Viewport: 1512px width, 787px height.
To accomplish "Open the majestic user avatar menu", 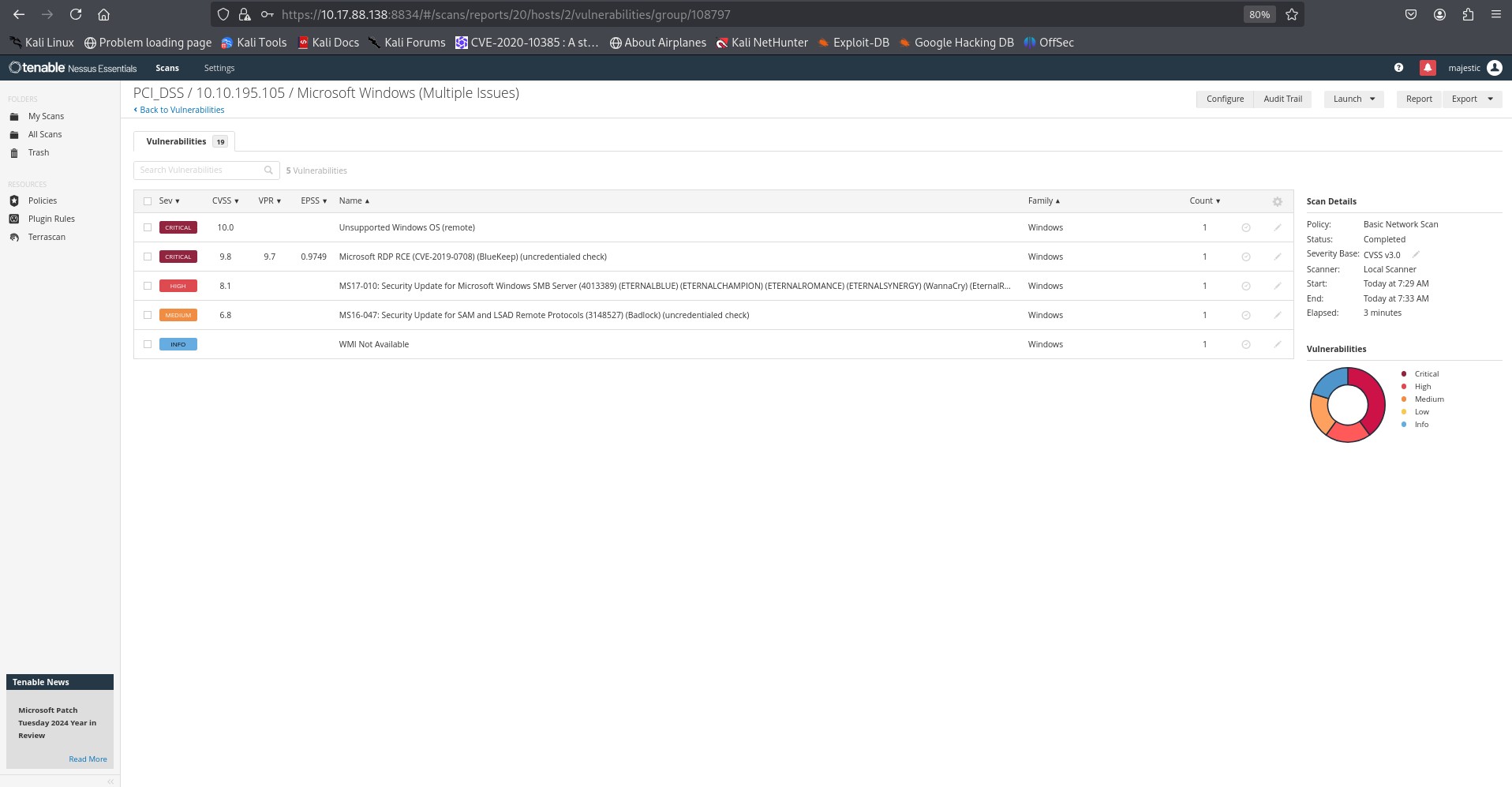I will click(x=1495, y=68).
